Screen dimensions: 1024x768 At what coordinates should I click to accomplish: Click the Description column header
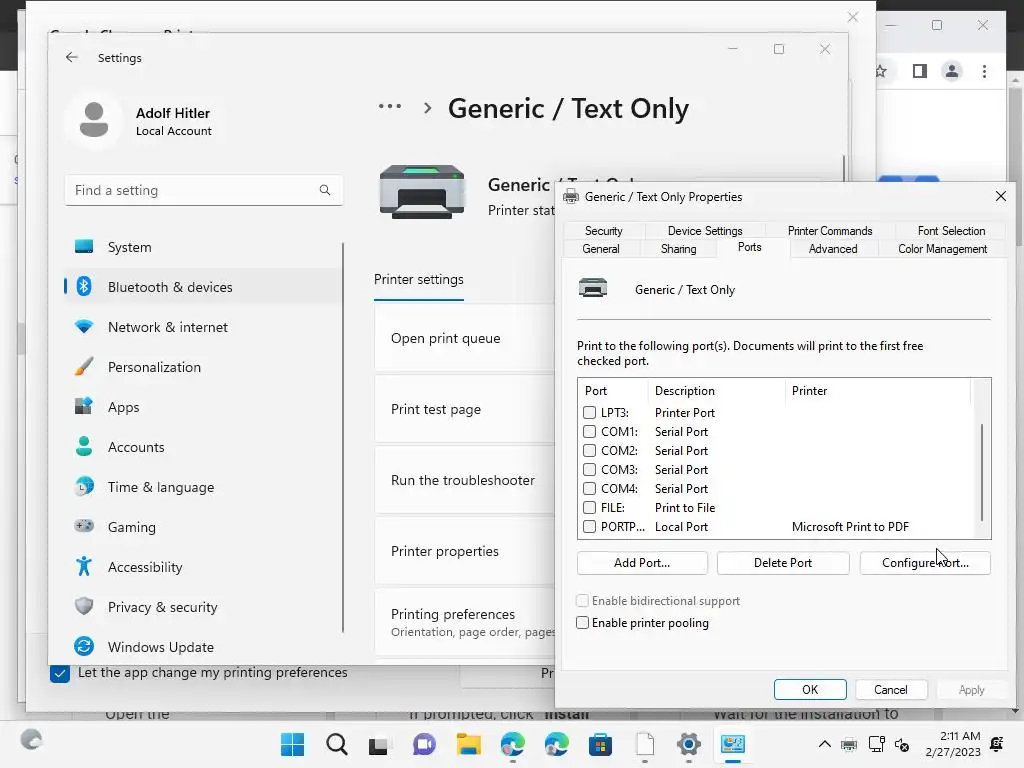tap(716, 391)
